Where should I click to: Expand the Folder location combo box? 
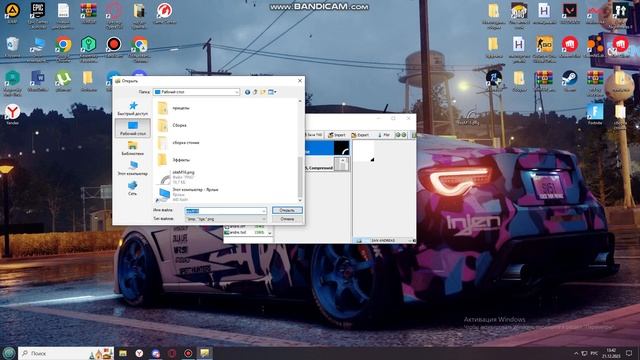[237, 92]
